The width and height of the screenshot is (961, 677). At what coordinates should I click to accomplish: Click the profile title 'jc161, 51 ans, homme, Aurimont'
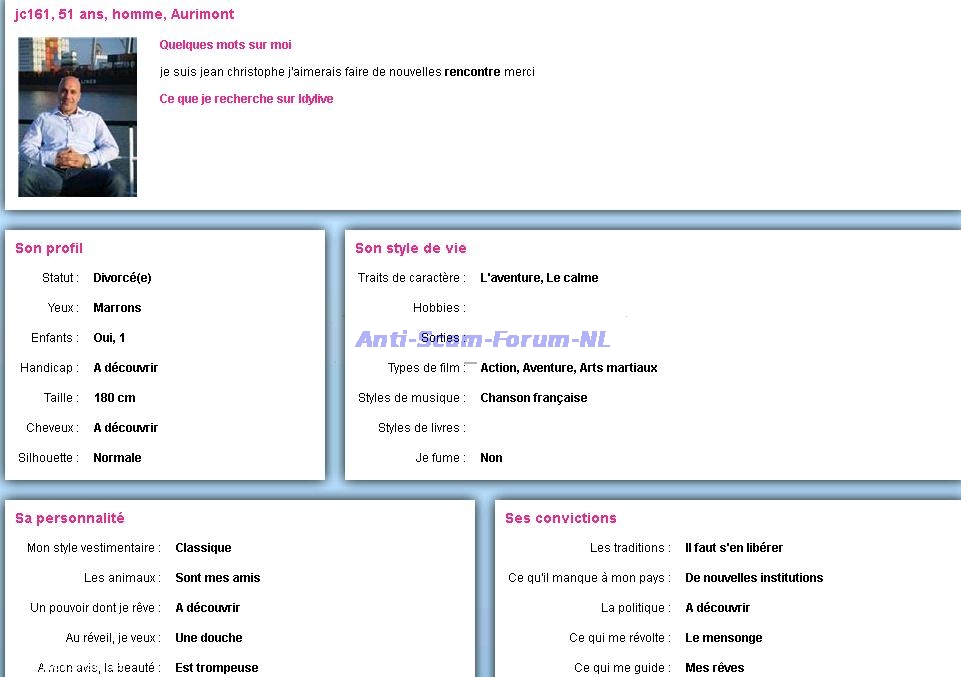(125, 15)
